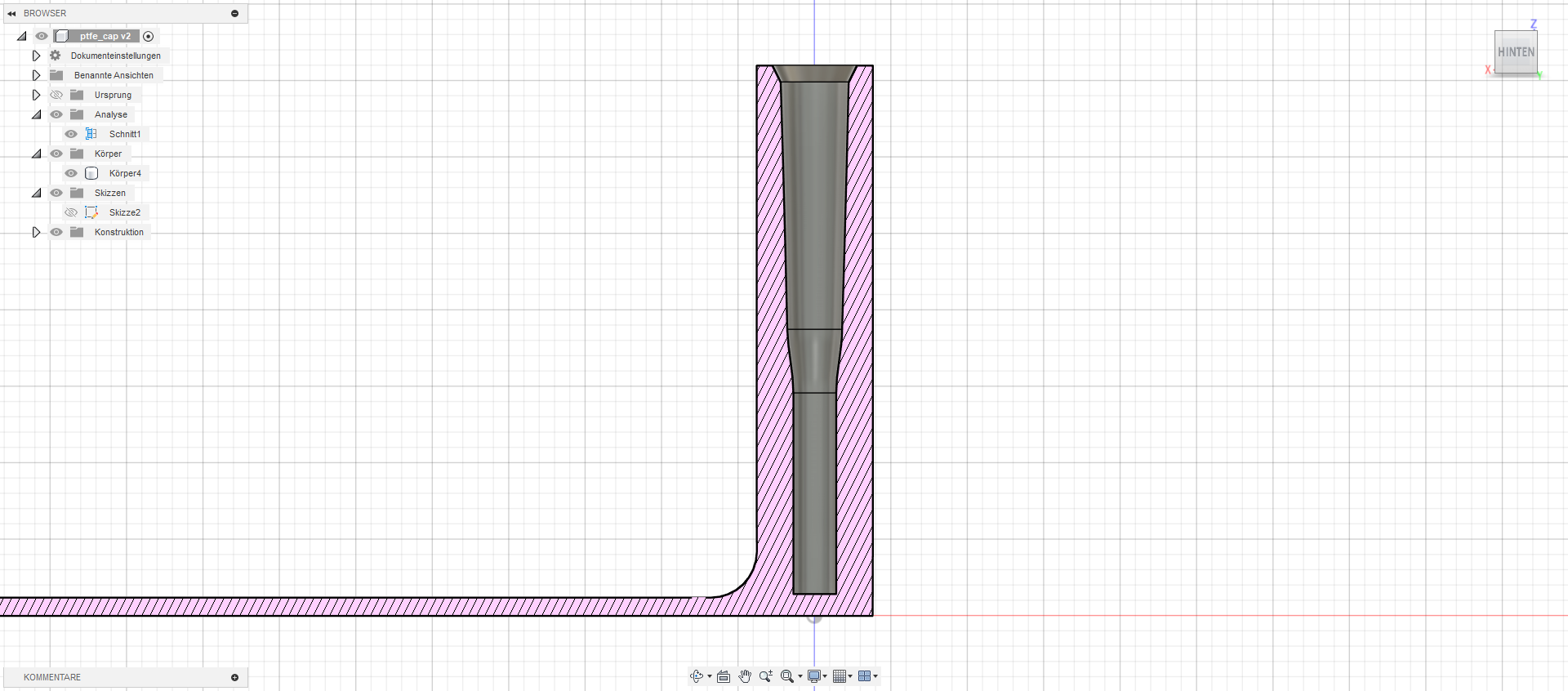Select the Körper folder label
This screenshot has width=1568, height=691.
click(108, 154)
